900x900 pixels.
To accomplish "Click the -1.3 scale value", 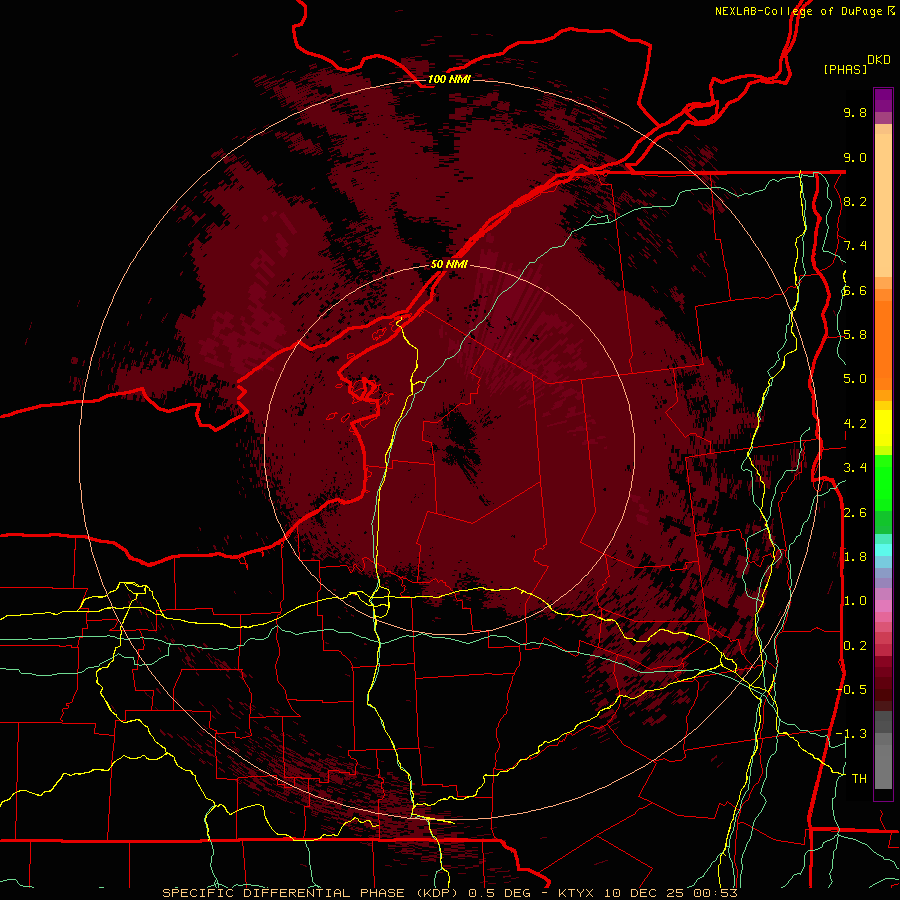I will pos(852,734).
